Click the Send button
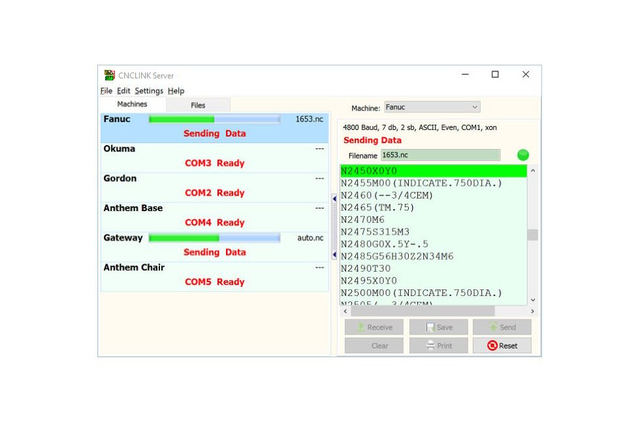The width and height of the screenshot is (640, 422). tap(502, 327)
